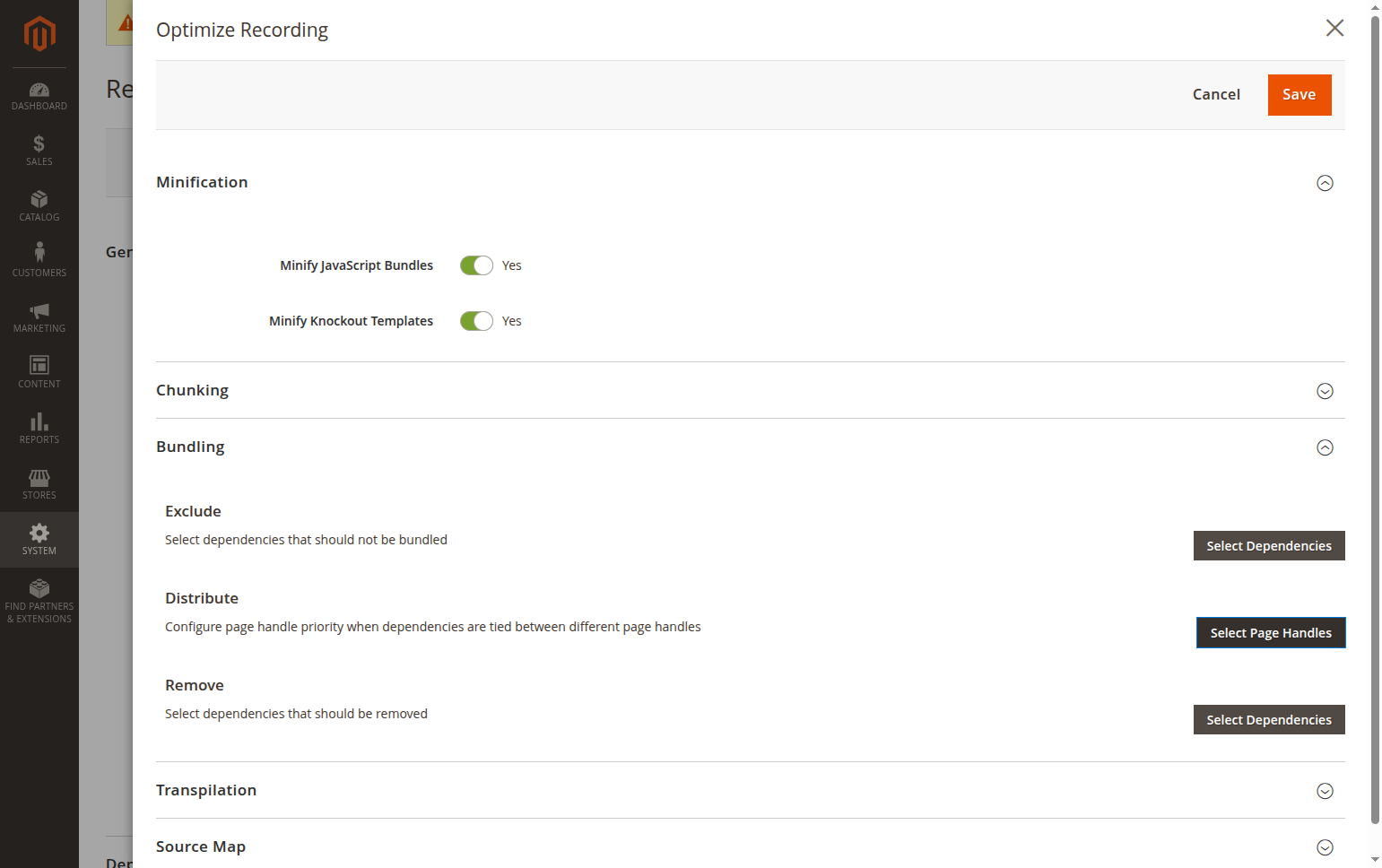The width and height of the screenshot is (1382, 868).
Task: Collapse the Bundling section
Action: tap(1325, 447)
